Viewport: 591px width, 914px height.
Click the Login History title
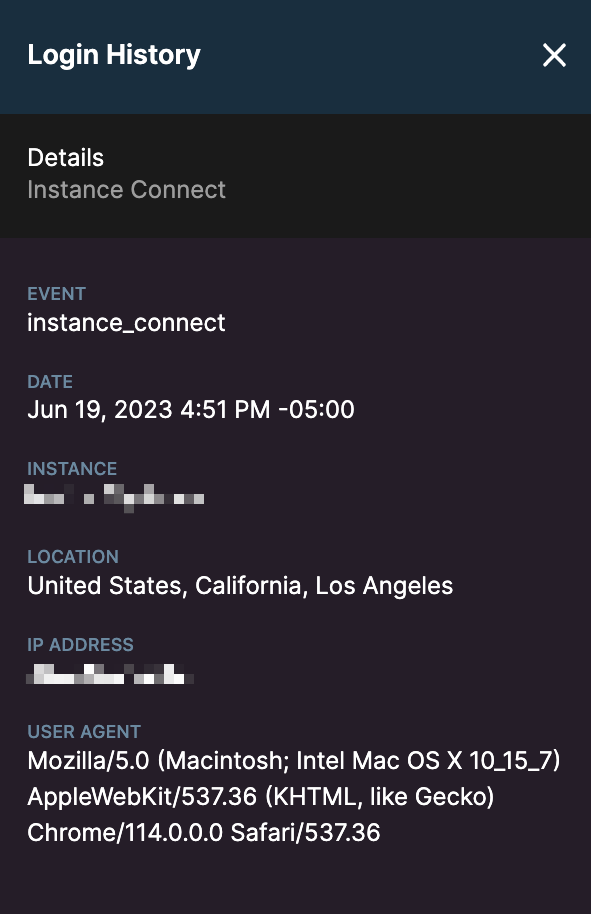[x=114, y=55]
